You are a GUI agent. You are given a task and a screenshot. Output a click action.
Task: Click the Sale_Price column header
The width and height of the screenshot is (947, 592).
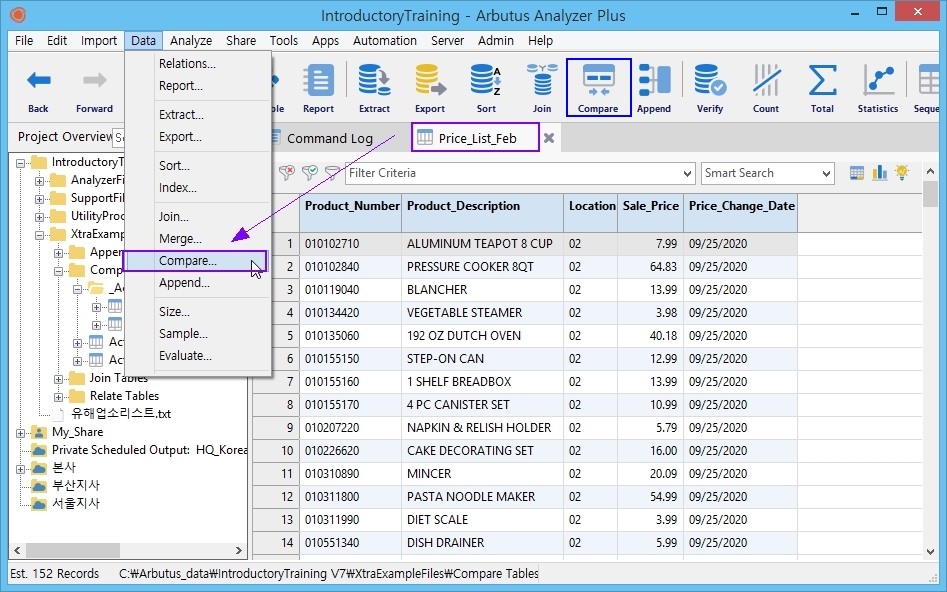click(650, 213)
